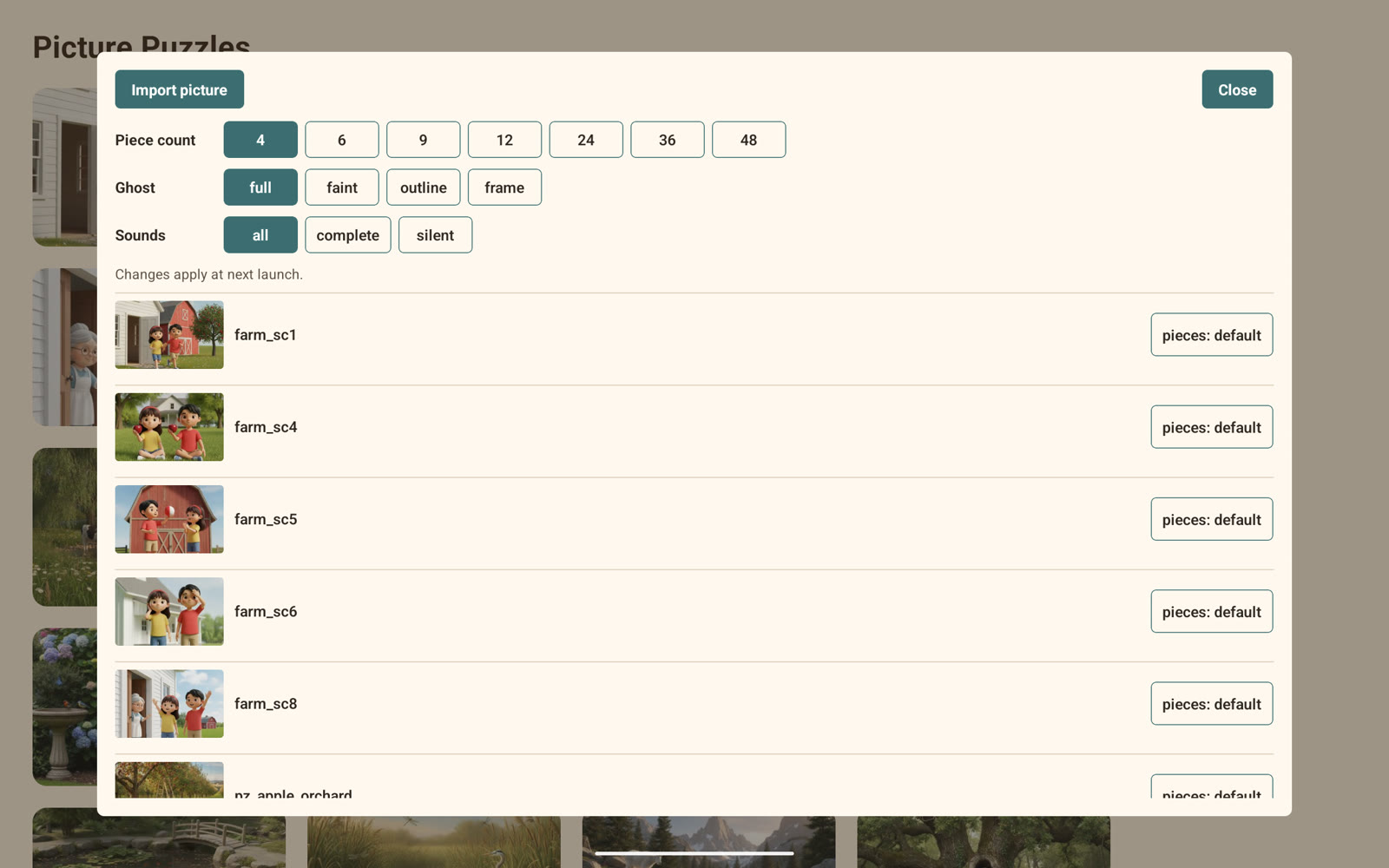1389x868 pixels.
Task: Click the farm_sc6 file name
Action: point(266,612)
